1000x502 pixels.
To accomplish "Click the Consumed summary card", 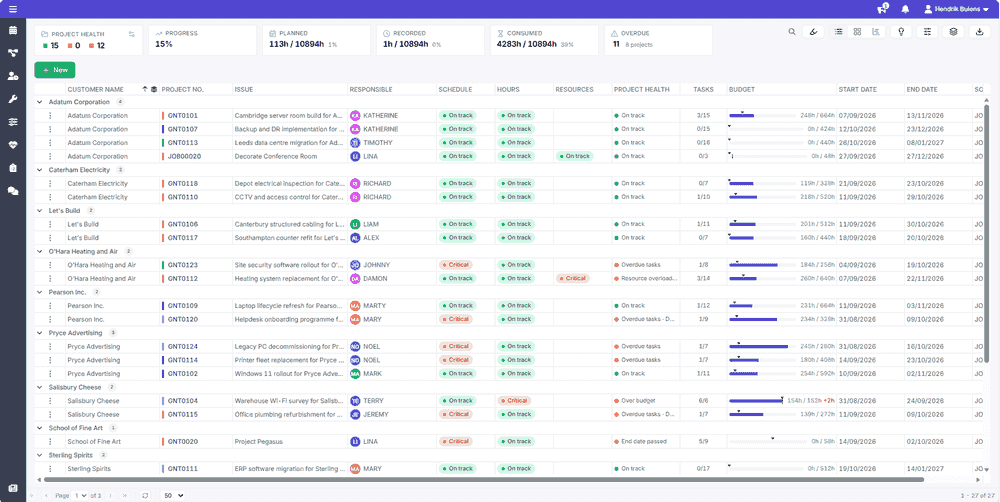I will click(544, 40).
